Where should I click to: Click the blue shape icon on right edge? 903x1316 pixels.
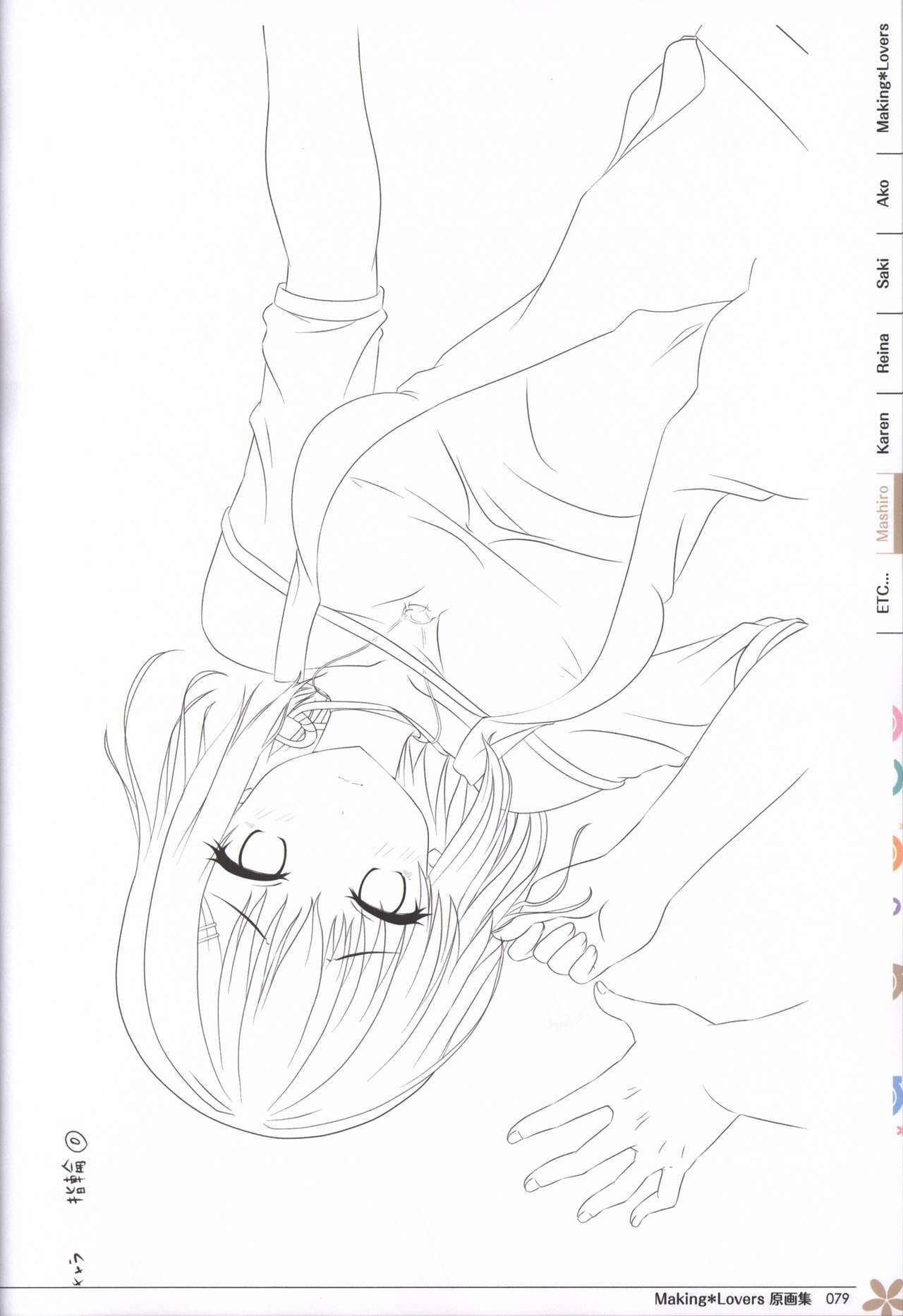(897, 1093)
